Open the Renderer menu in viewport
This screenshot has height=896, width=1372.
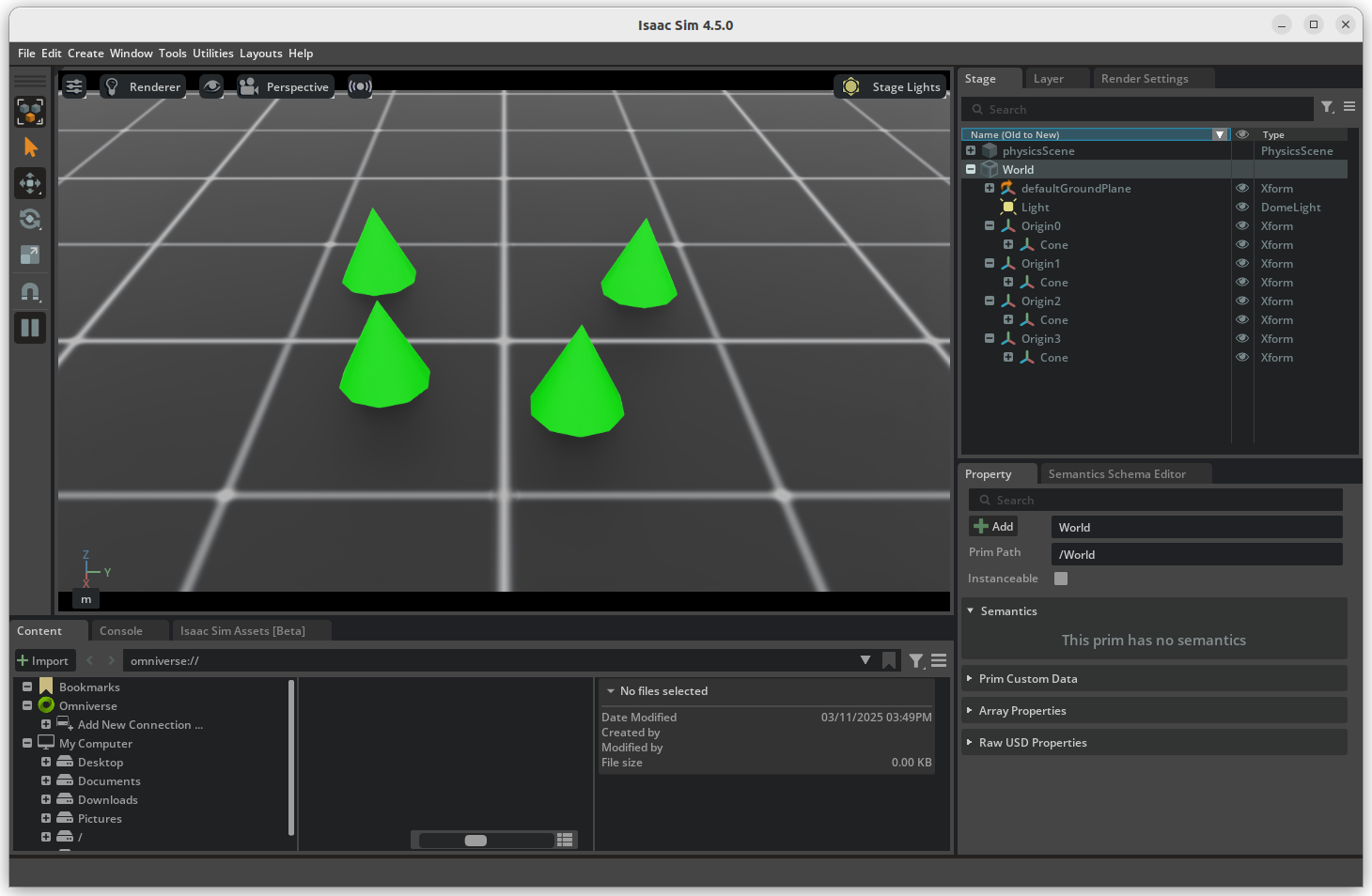click(x=143, y=86)
